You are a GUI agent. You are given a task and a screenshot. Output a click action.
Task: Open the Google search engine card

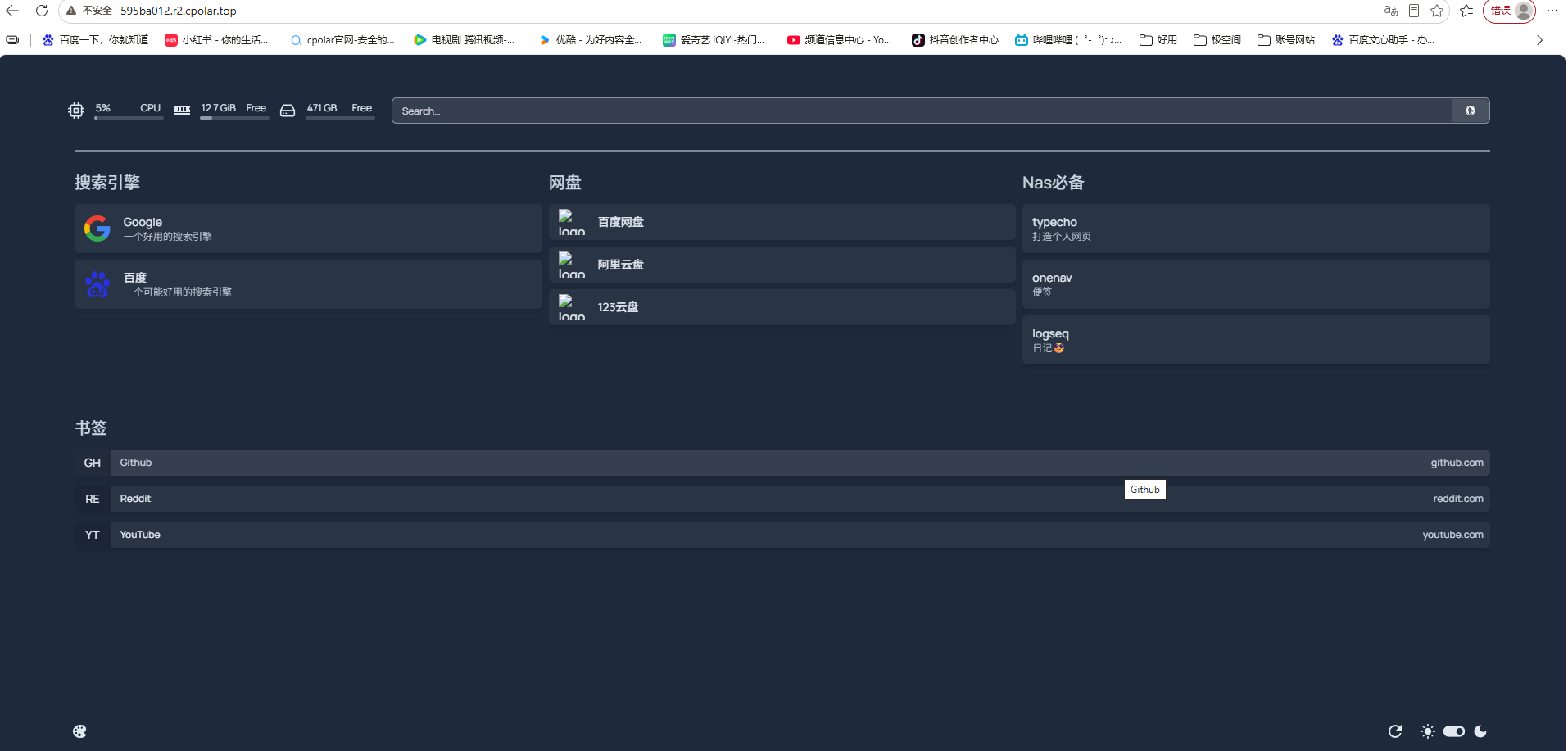[308, 228]
